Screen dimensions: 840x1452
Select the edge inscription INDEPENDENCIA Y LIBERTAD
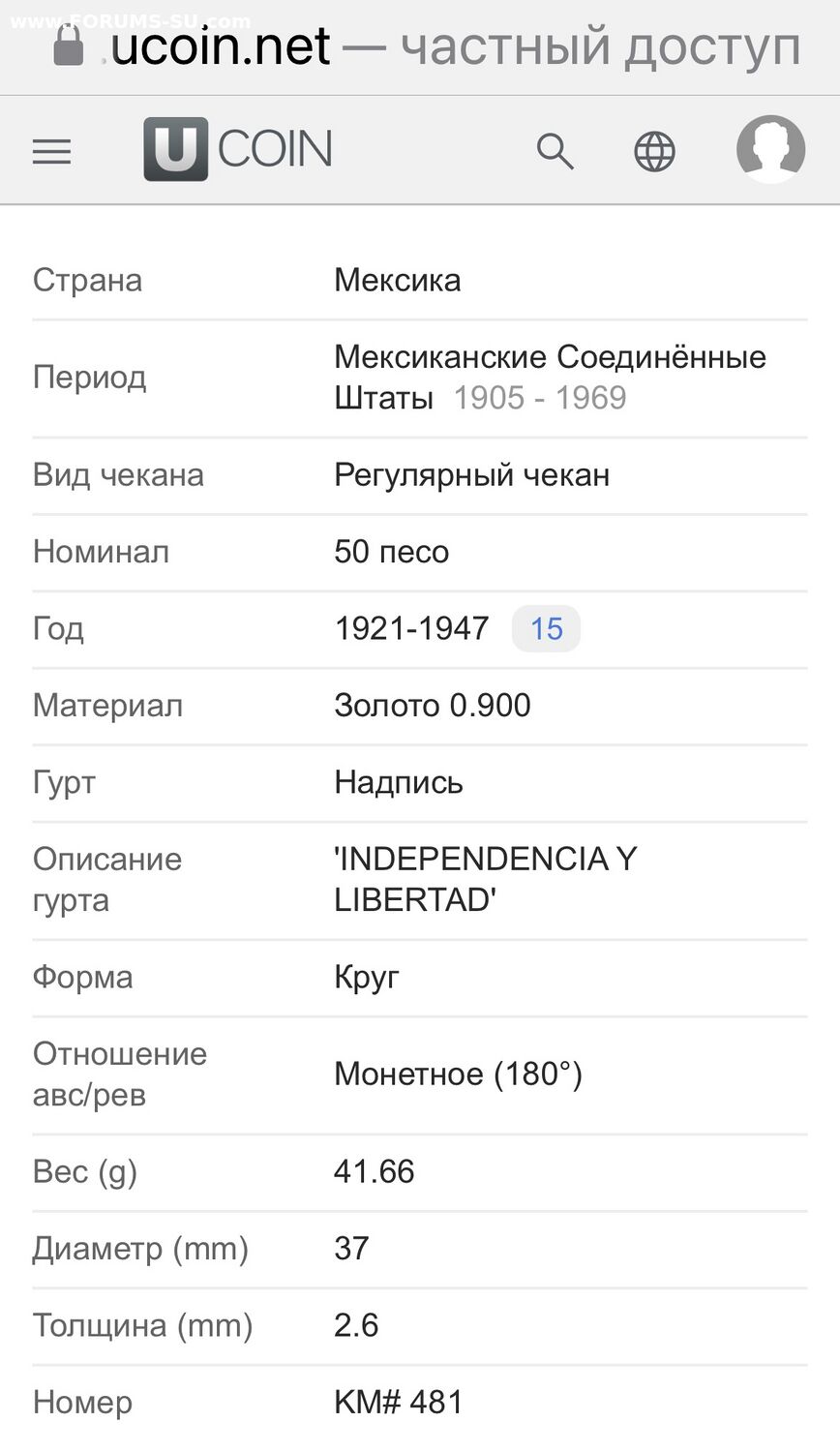[486, 879]
